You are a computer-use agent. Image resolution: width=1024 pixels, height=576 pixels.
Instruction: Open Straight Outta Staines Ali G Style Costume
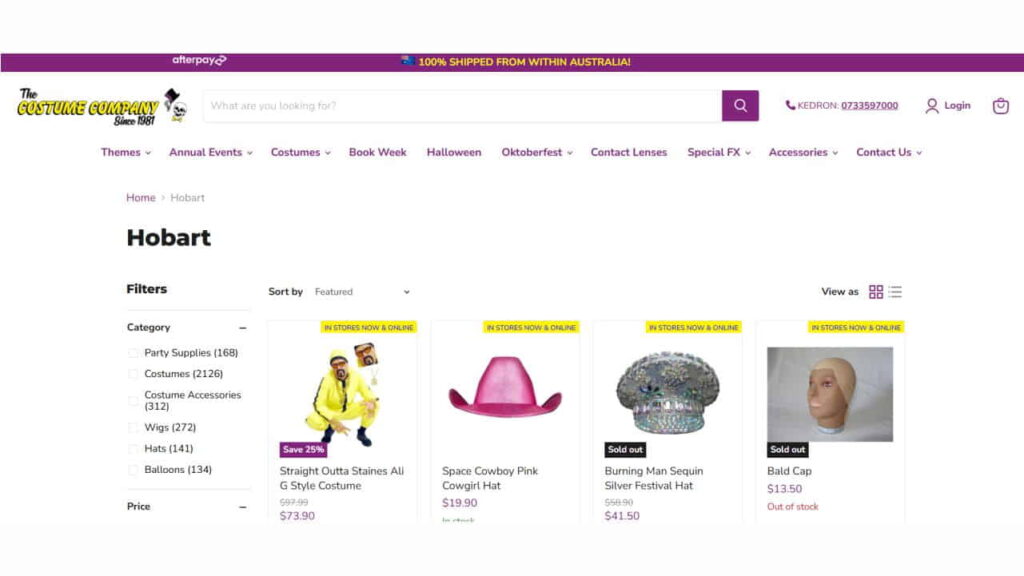tap(342, 478)
